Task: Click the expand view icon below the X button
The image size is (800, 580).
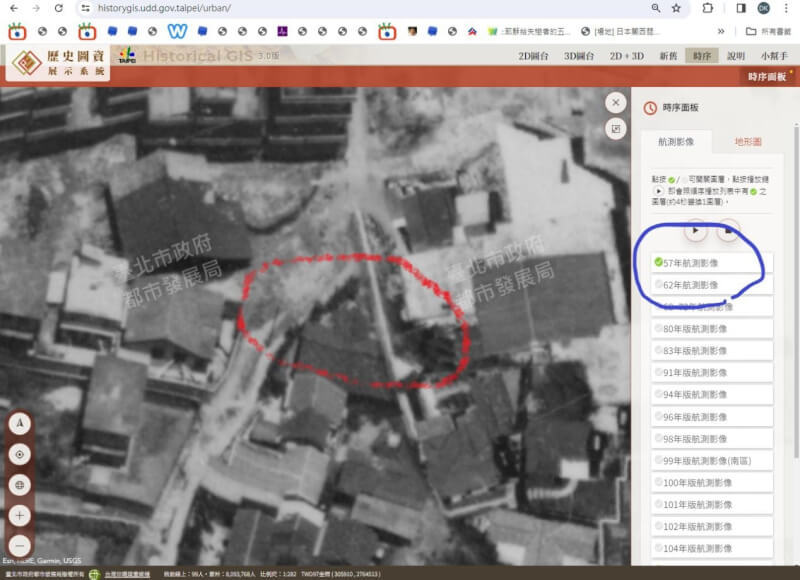Action: [616, 129]
